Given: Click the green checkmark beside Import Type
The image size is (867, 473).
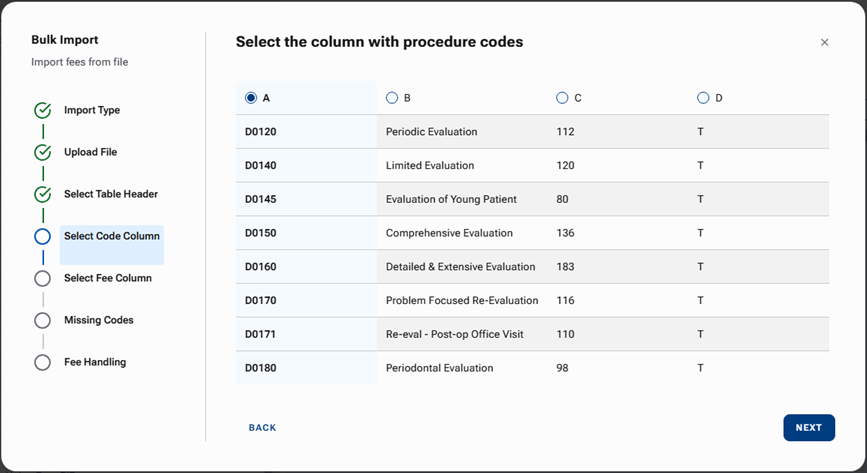Looking at the screenshot, I should [42, 110].
